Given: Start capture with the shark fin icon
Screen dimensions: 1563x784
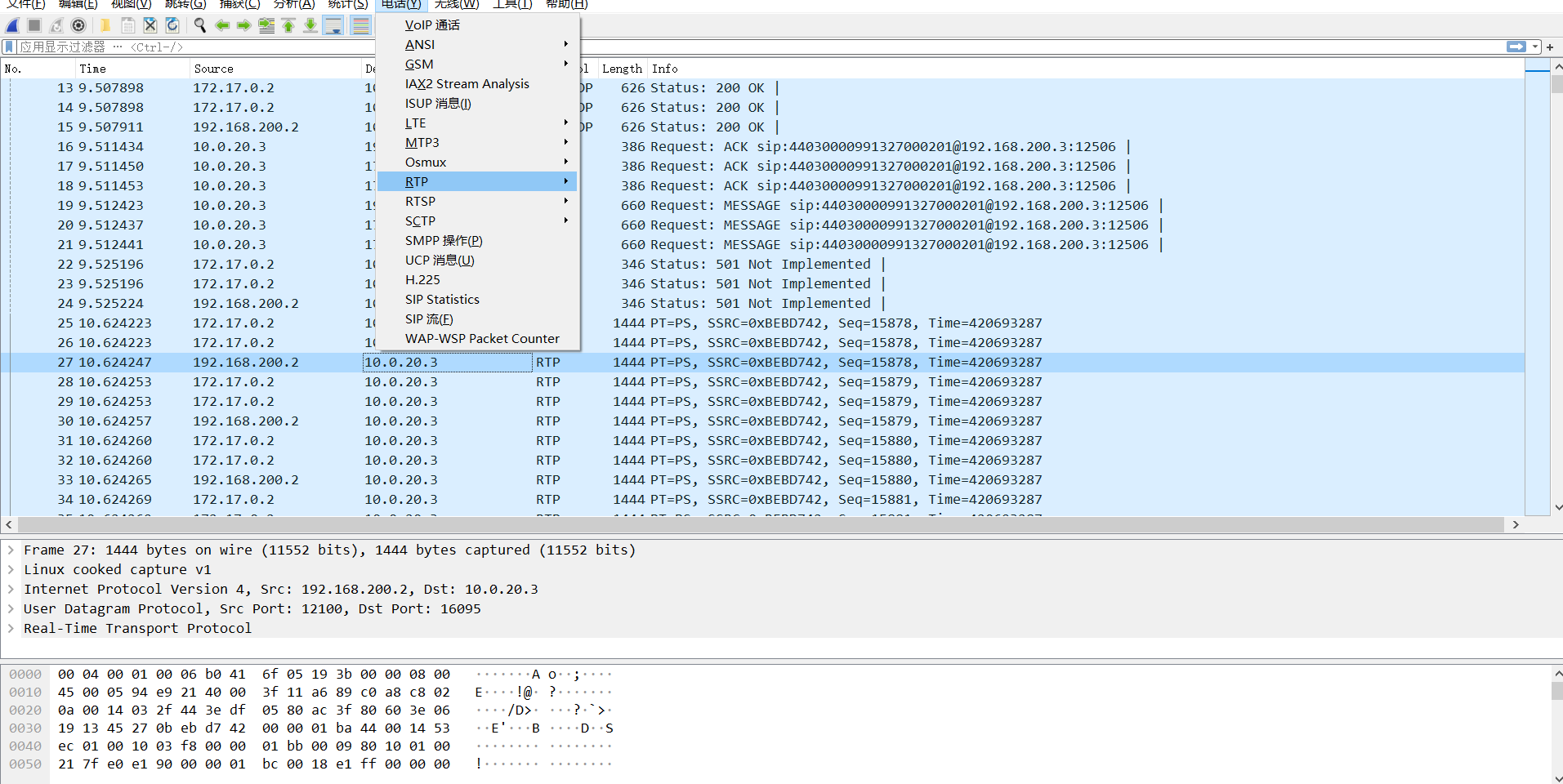Looking at the screenshot, I should [13, 26].
